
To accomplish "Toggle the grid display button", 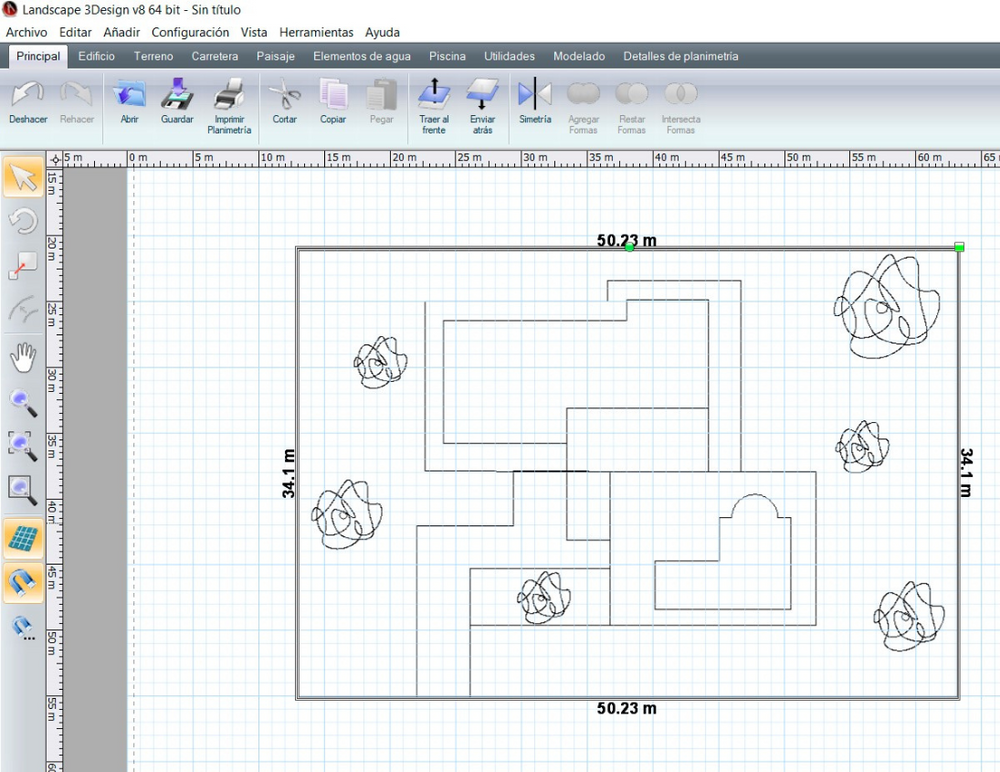I will click(x=23, y=538).
